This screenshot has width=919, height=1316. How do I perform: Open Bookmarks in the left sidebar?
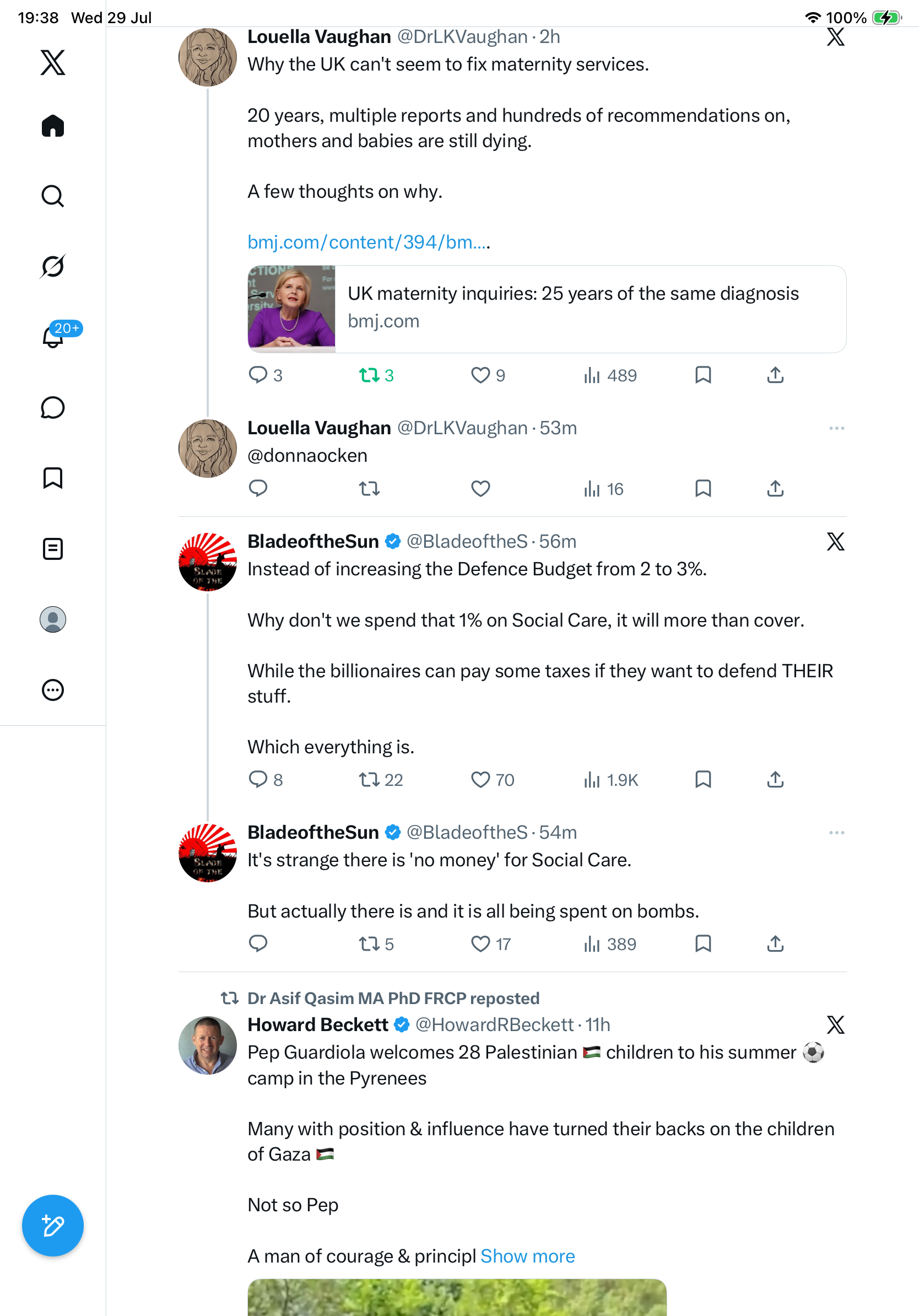(x=53, y=478)
